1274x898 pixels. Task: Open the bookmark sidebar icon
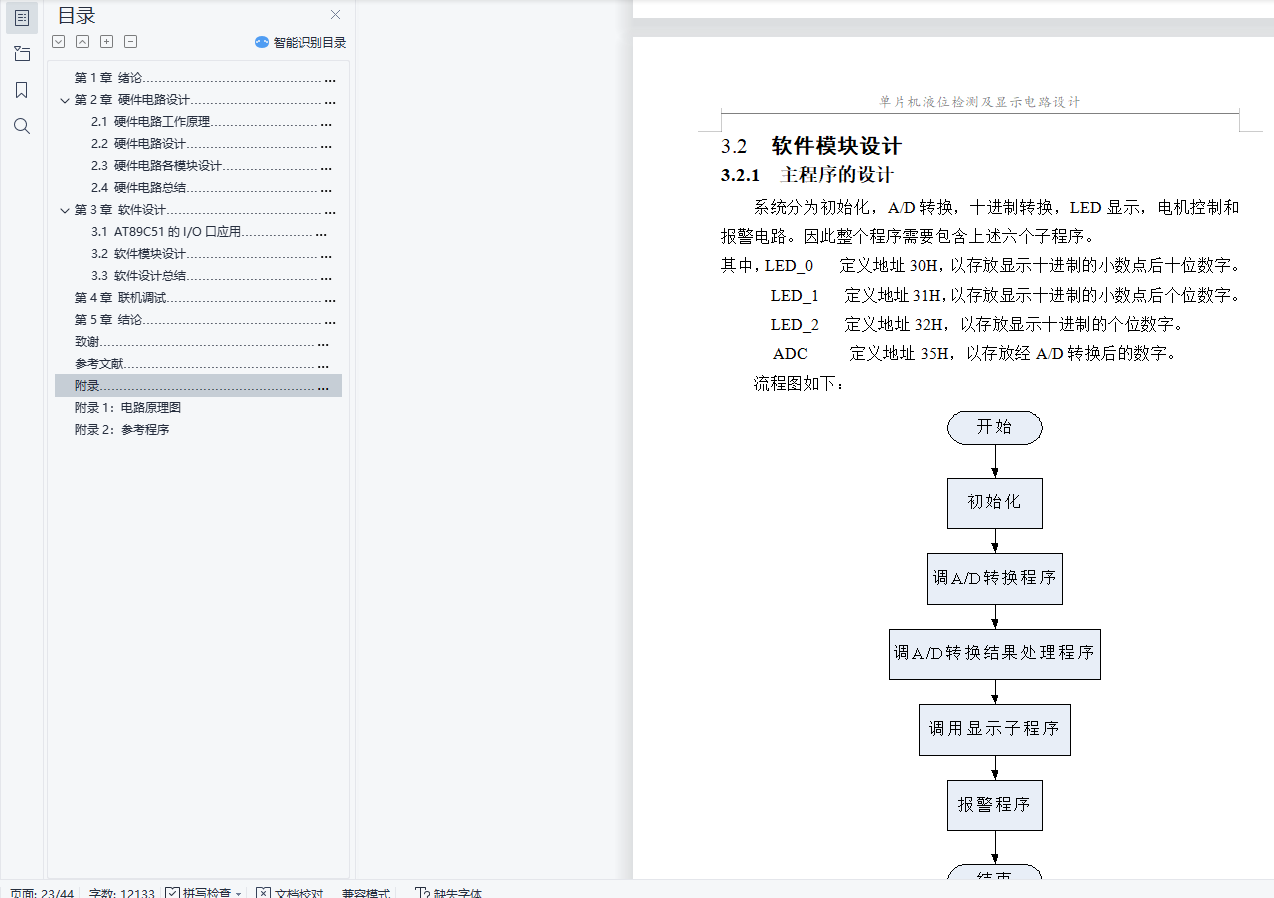[x=22, y=90]
